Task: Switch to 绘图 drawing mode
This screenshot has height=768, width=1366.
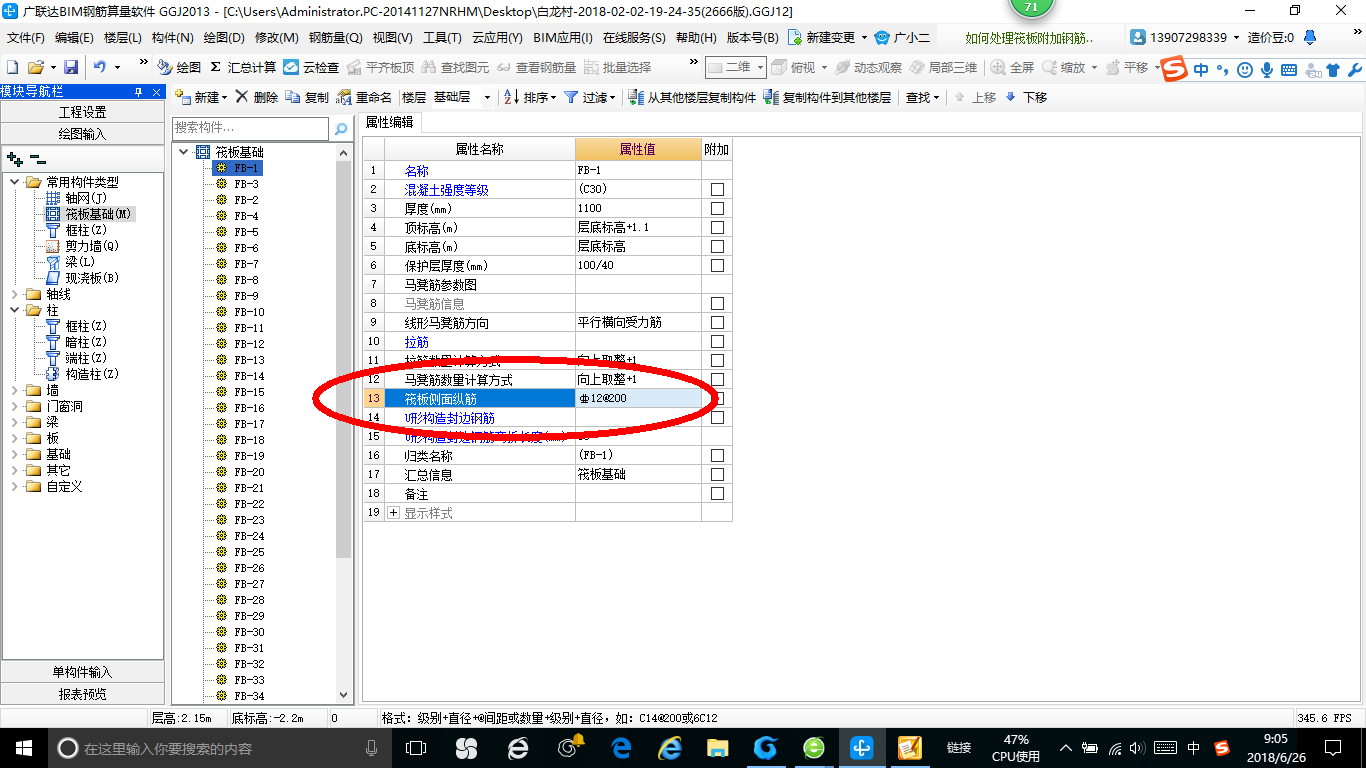Action: pyautogui.click(x=180, y=67)
